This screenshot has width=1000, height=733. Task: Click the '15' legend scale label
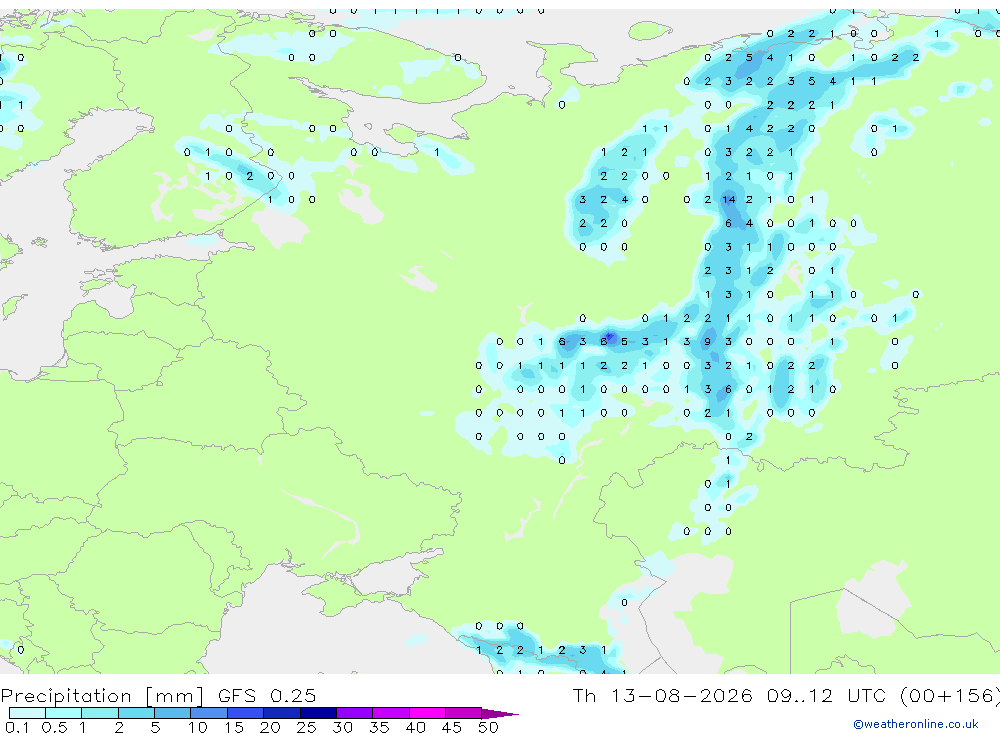[x=234, y=727]
